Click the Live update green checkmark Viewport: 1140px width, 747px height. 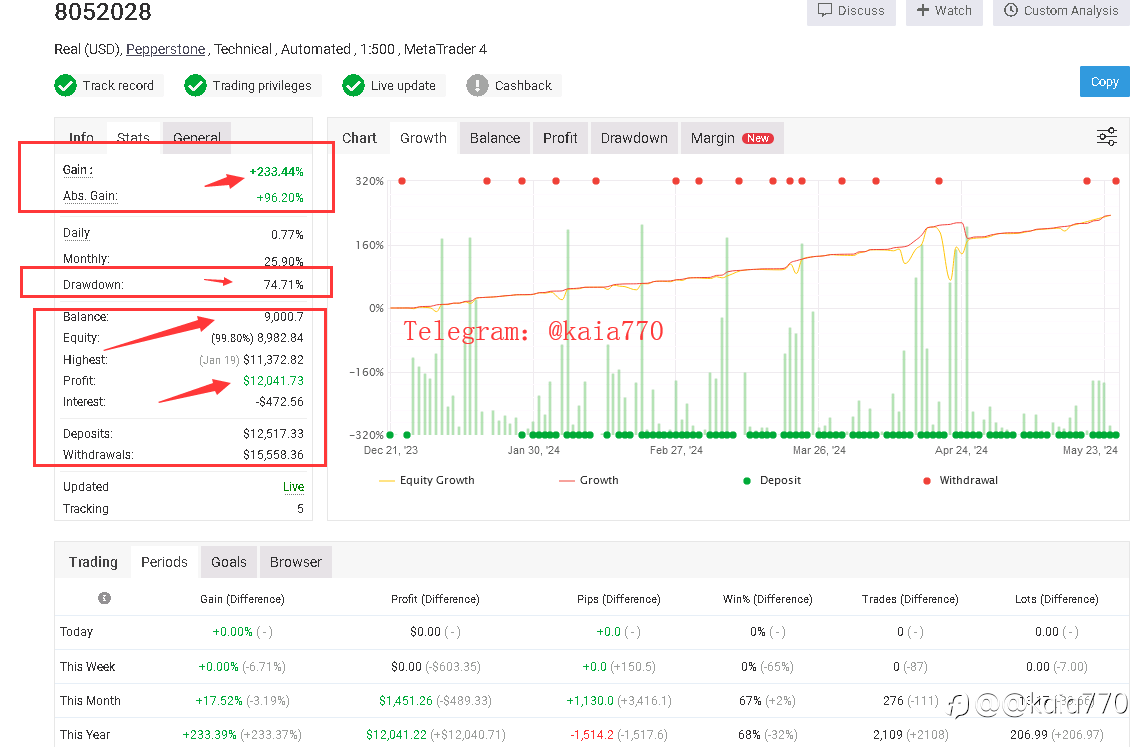tap(353, 86)
